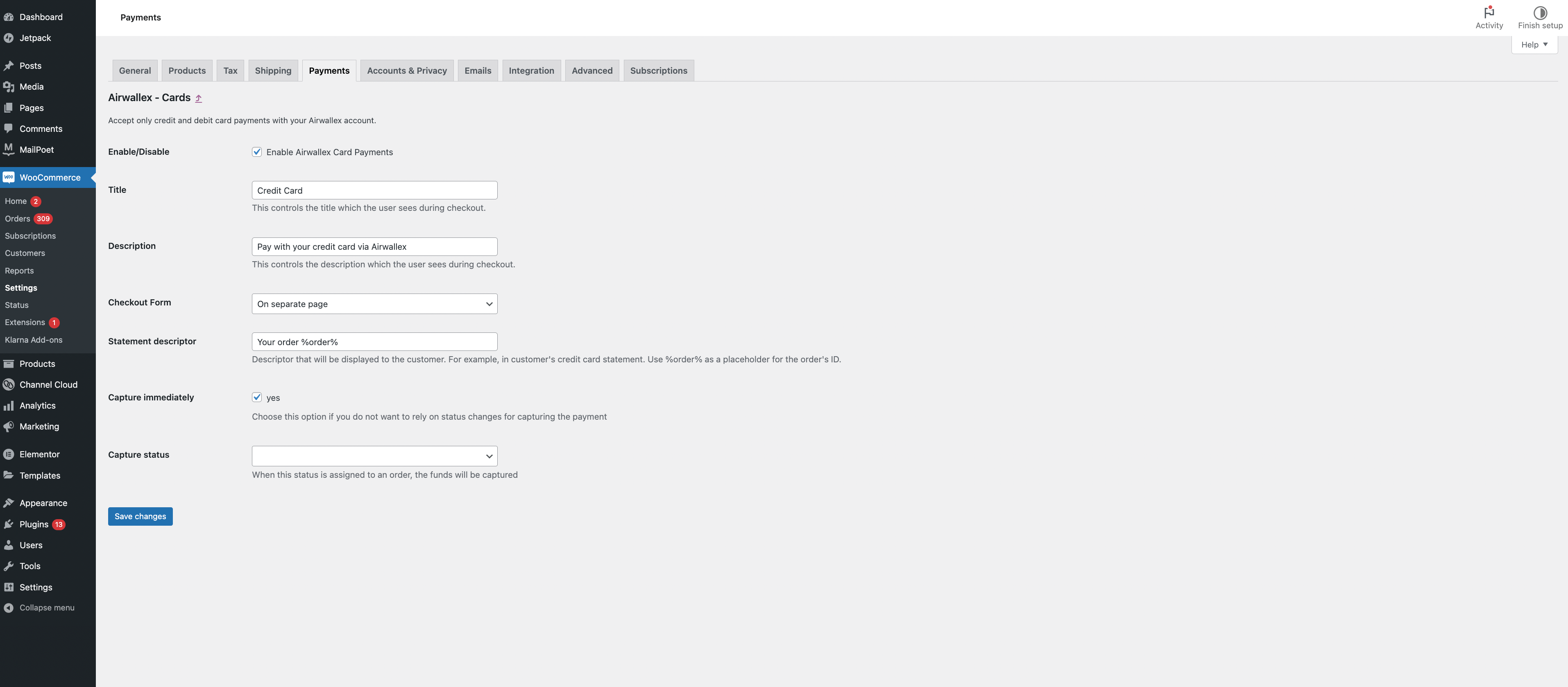Switch to the Shipping tab
This screenshot has width=1568, height=687.
click(273, 70)
